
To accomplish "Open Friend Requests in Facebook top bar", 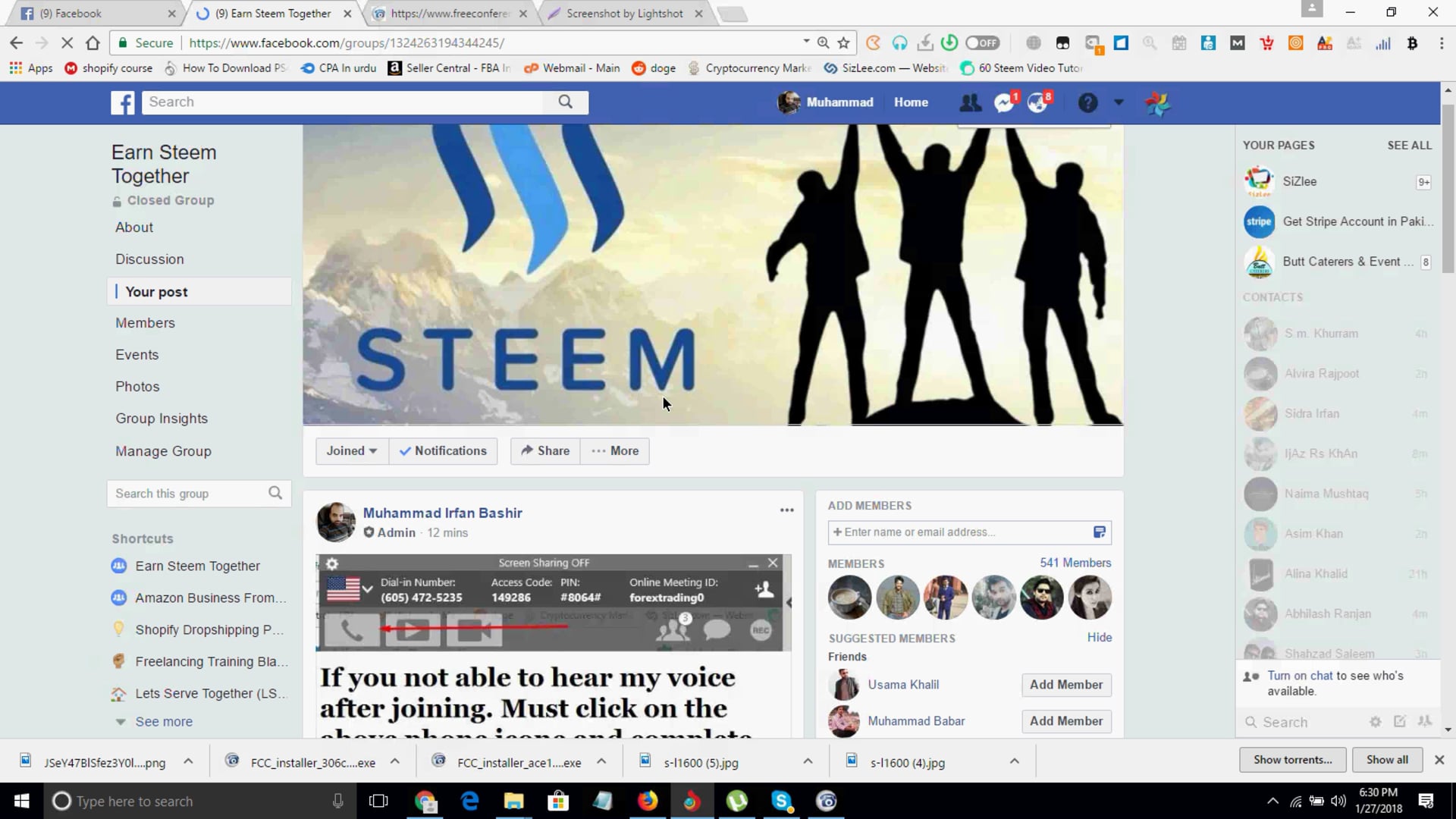I will [x=971, y=102].
